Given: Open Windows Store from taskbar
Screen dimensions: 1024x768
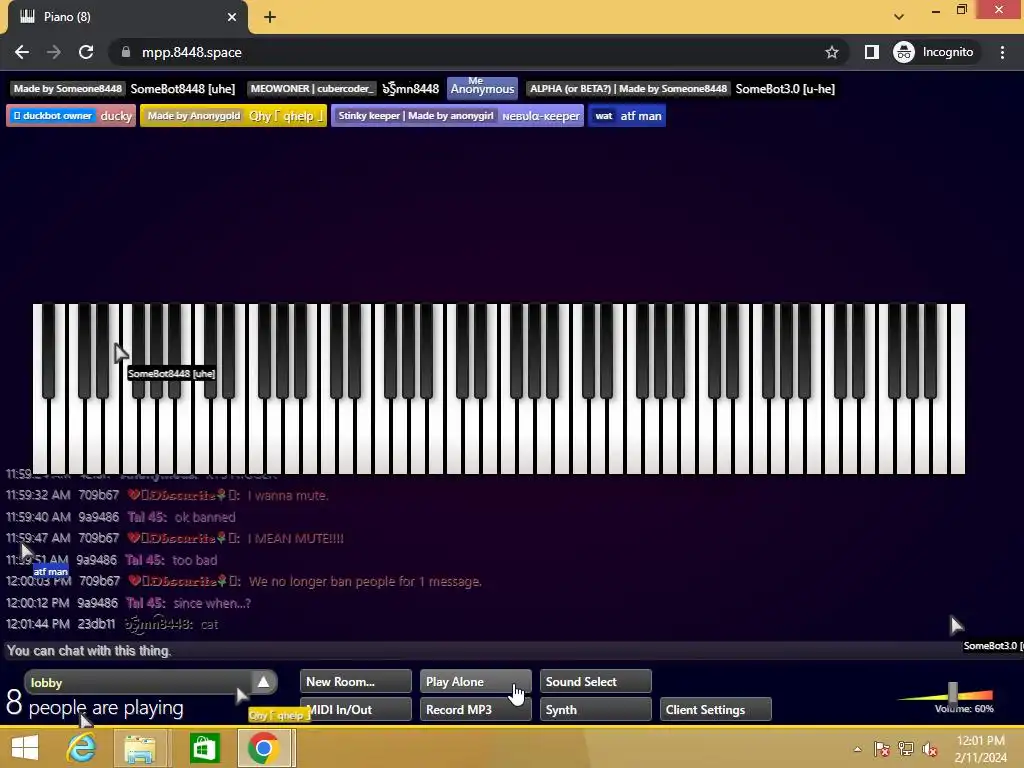Looking at the screenshot, I should [204, 748].
